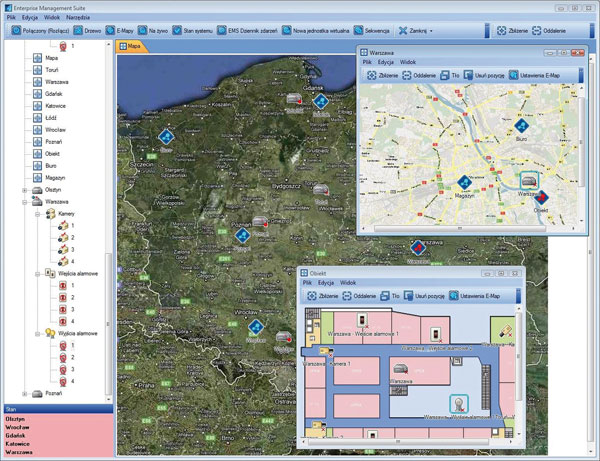Click the Wrocław blue diamond map marker
The width and height of the screenshot is (600, 461).
256,327
